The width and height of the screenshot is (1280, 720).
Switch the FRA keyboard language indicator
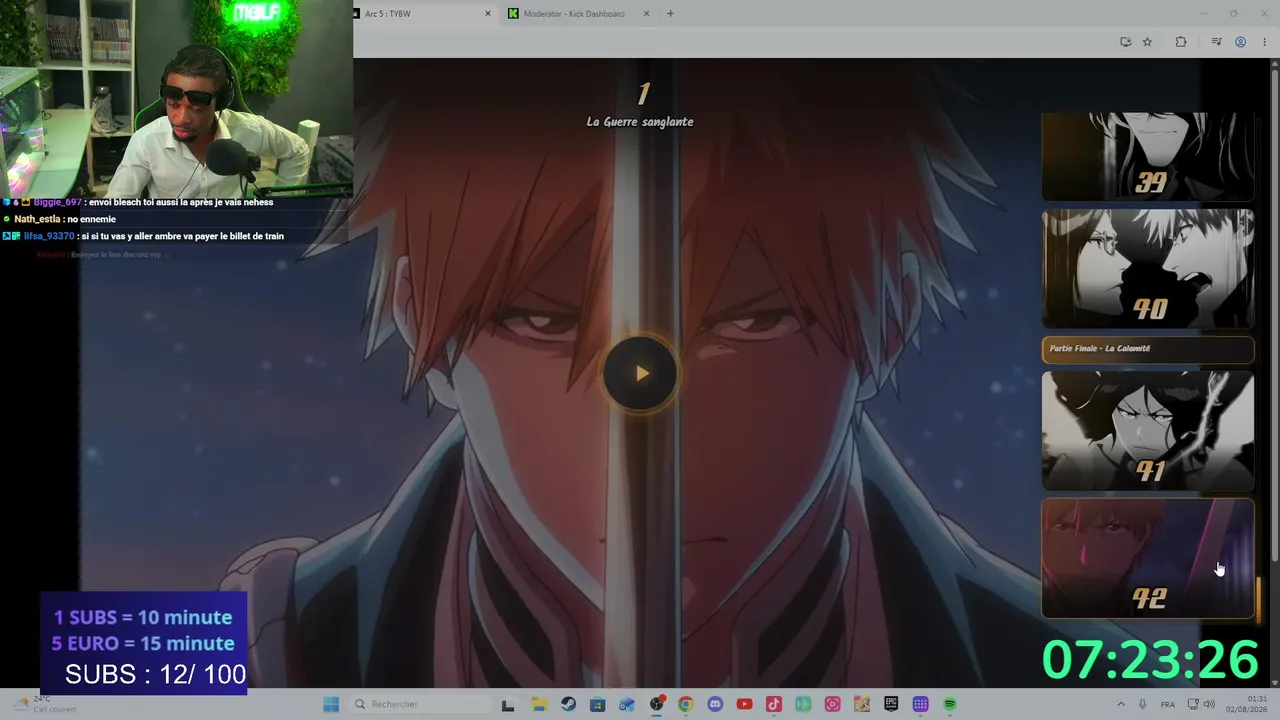[x=1168, y=704]
